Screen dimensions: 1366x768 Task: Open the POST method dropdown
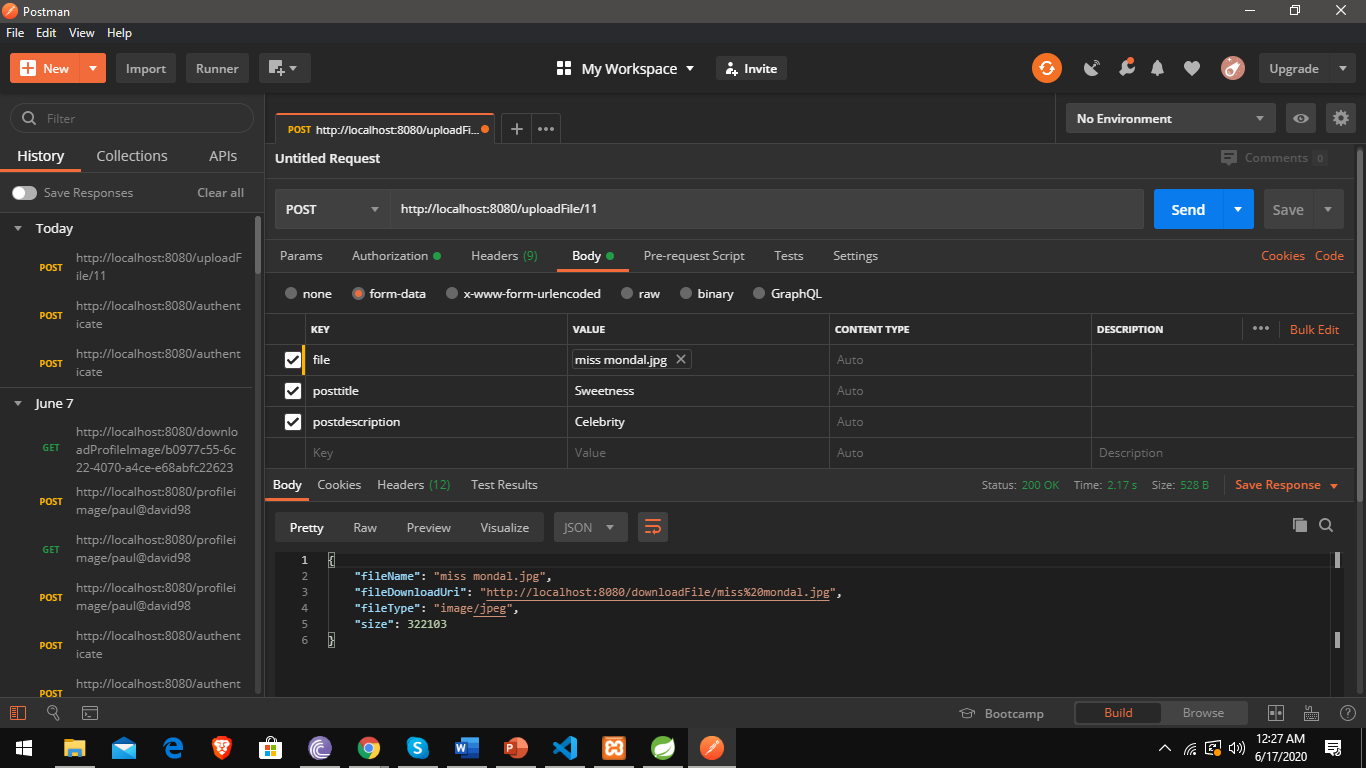(x=332, y=209)
